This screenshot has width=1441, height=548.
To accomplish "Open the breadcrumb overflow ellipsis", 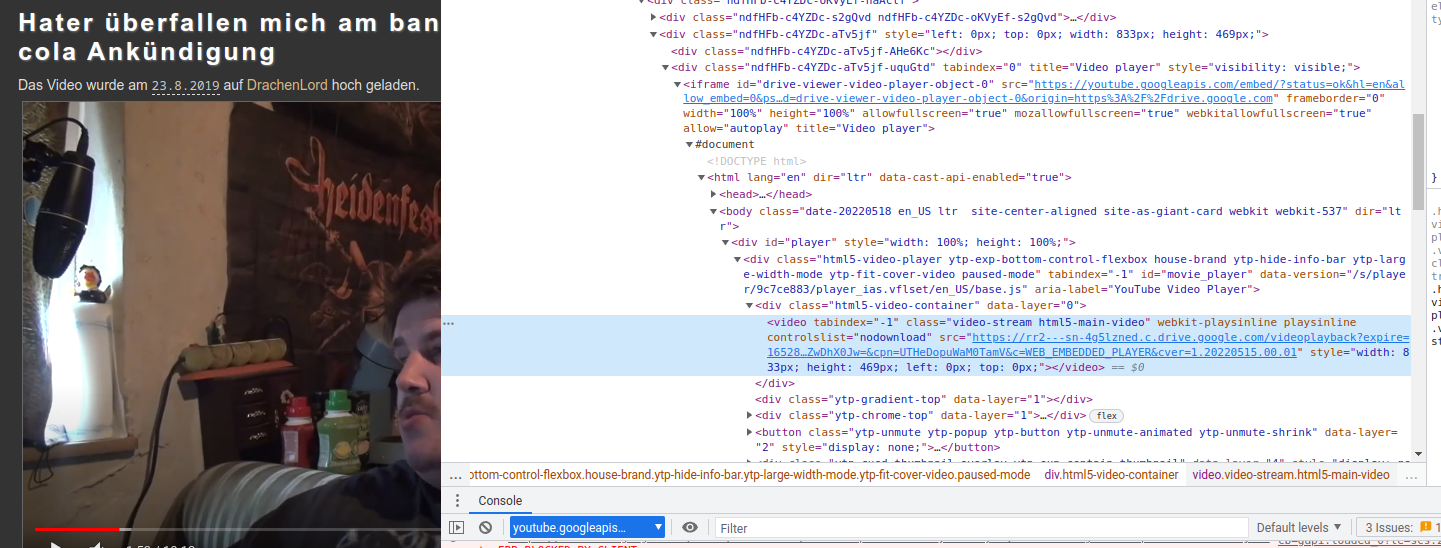I will (x=454, y=475).
